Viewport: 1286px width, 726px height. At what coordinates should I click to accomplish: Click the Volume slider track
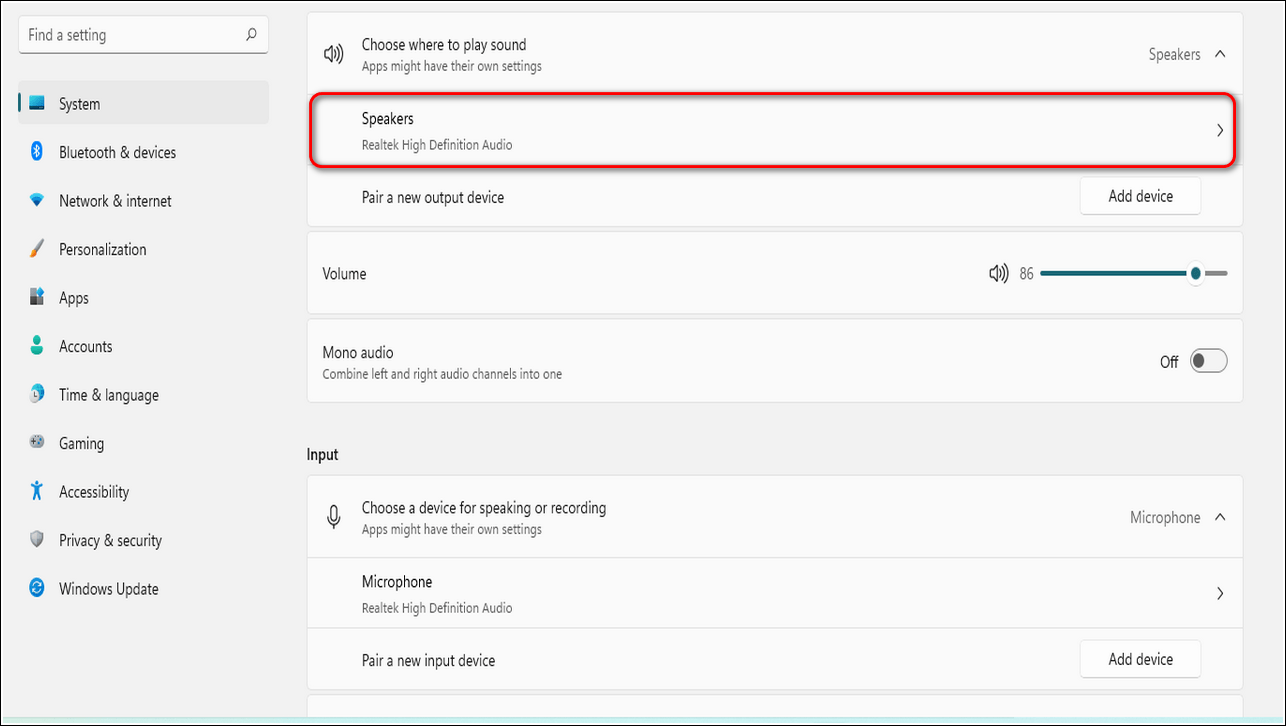click(x=1110, y=274)
